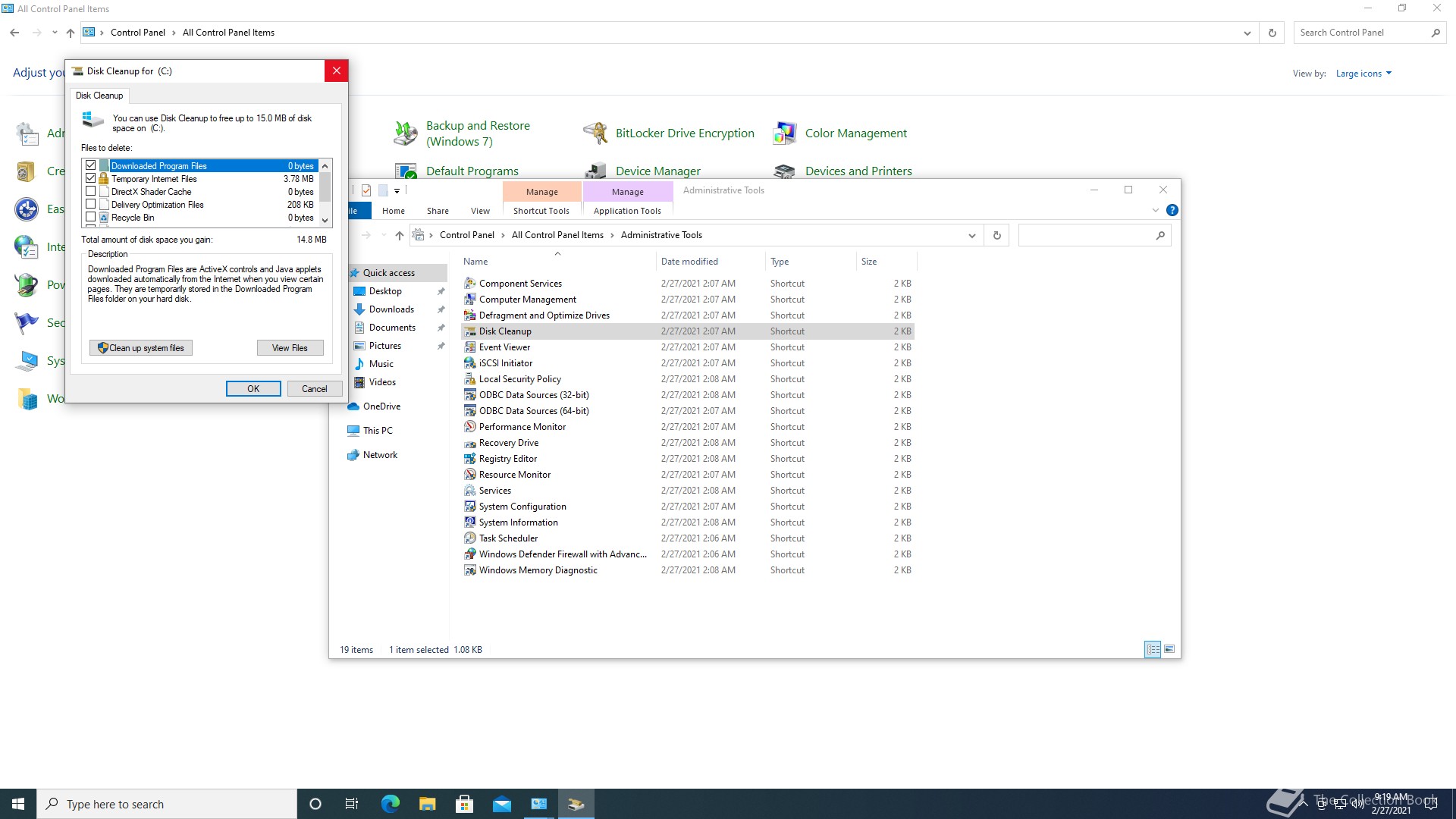Image resolution: width=1456 pixels, height=819 pixels.
Task: Open Color Management icon
Action: [785, 133]
